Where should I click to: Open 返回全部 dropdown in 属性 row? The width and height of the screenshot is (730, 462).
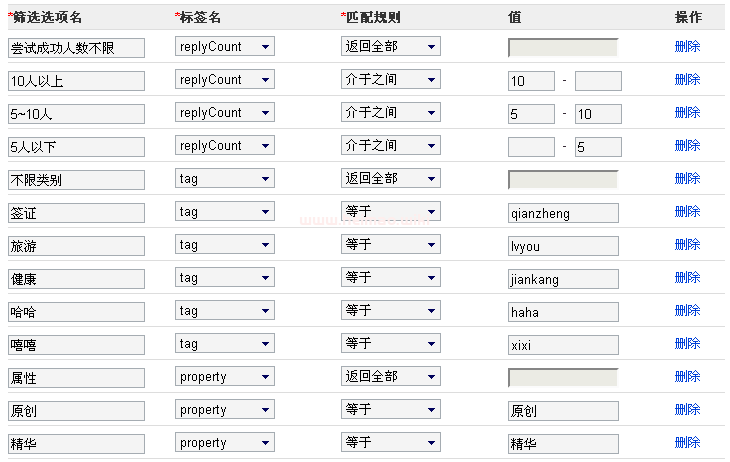(390, 377)
